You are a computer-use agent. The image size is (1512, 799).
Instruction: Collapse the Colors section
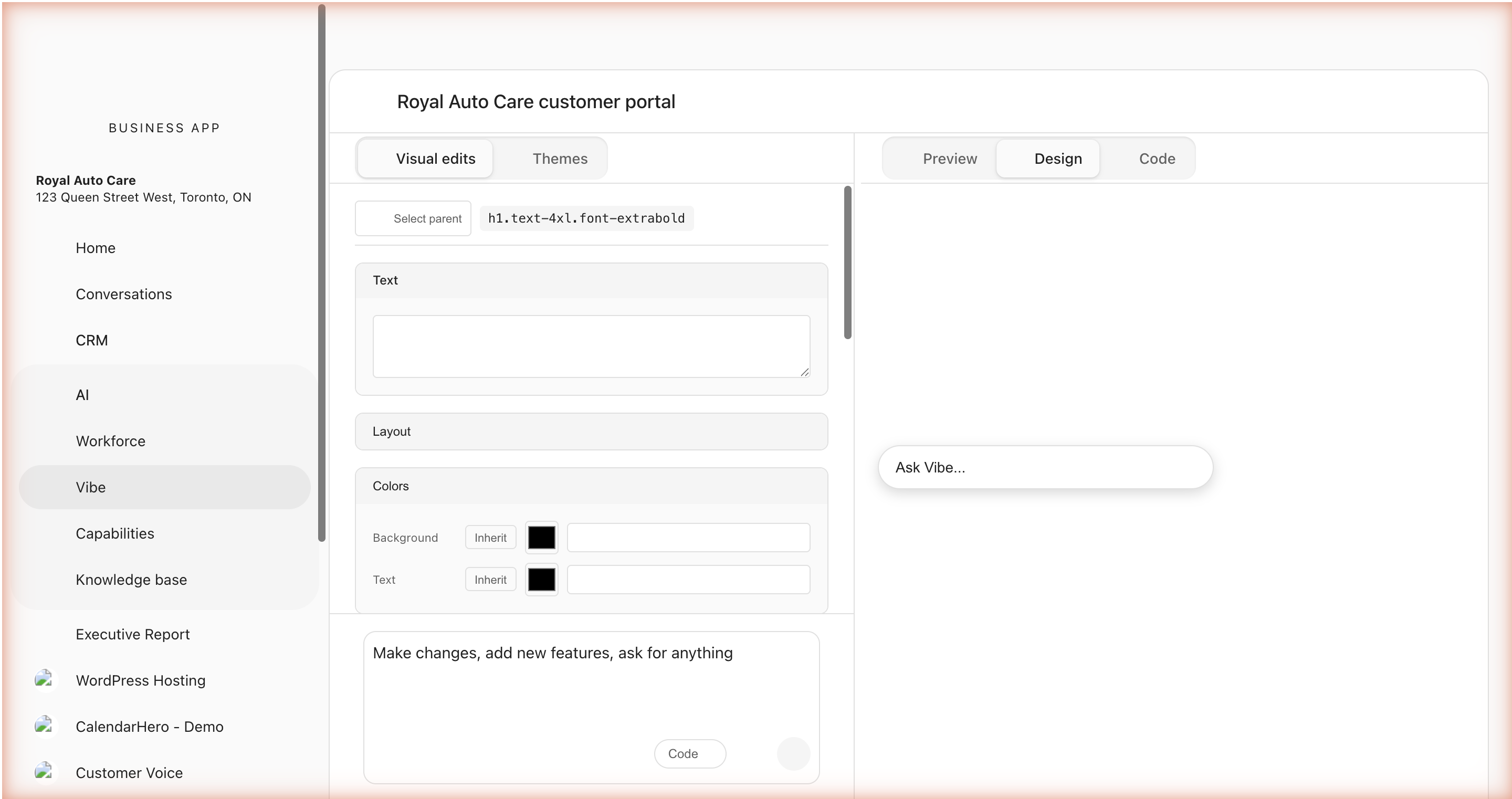(591, 486)
